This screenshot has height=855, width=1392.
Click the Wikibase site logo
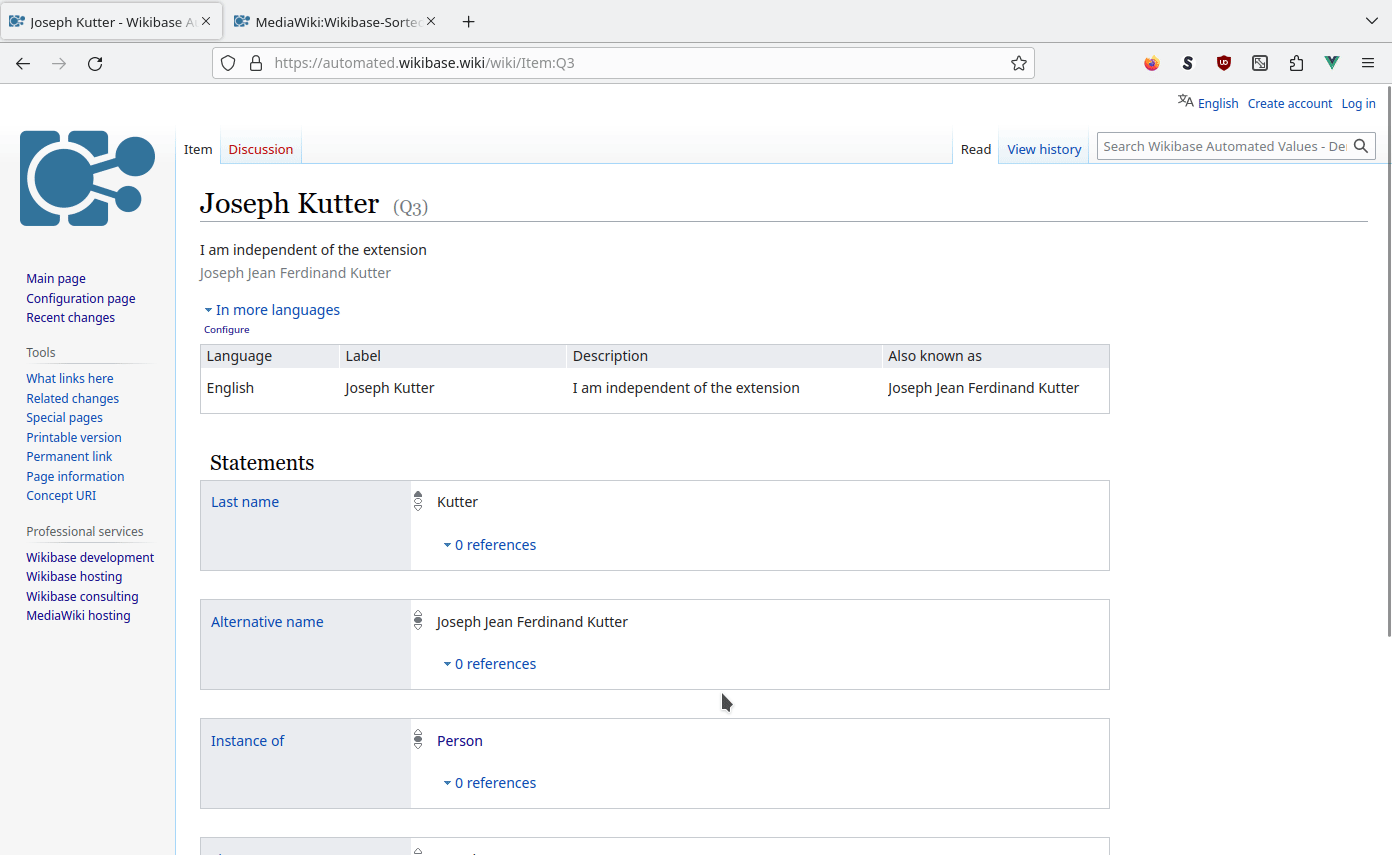(x=87, y=178)
